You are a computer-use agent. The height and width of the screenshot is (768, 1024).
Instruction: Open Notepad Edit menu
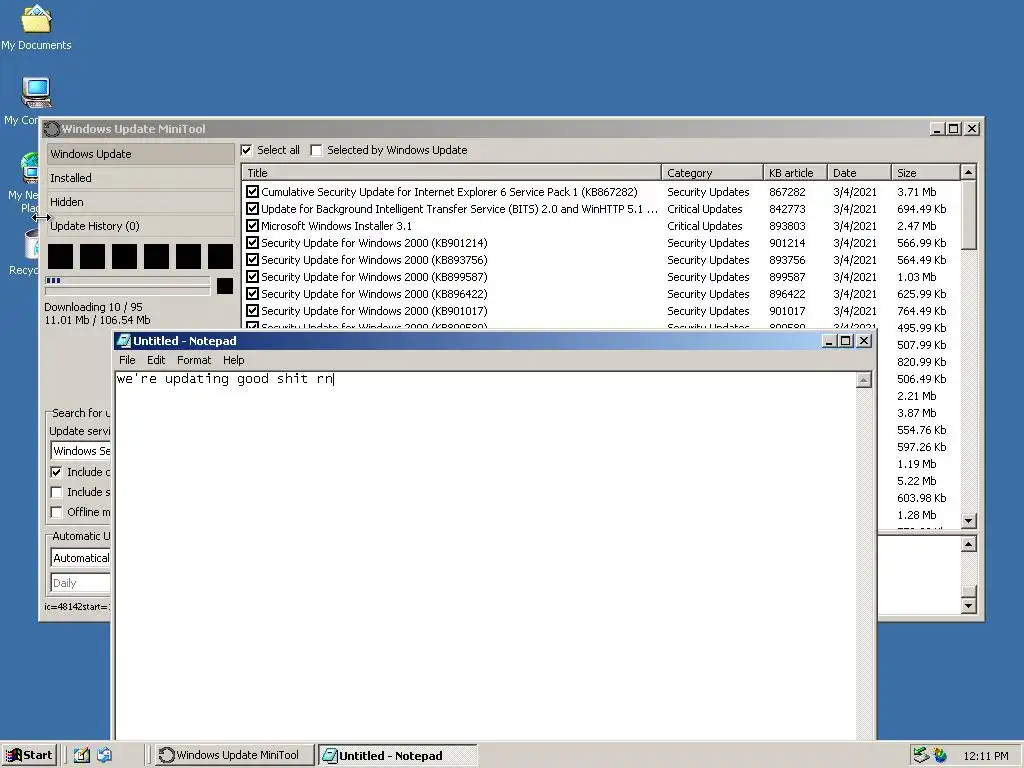click(x=155, y=360)
